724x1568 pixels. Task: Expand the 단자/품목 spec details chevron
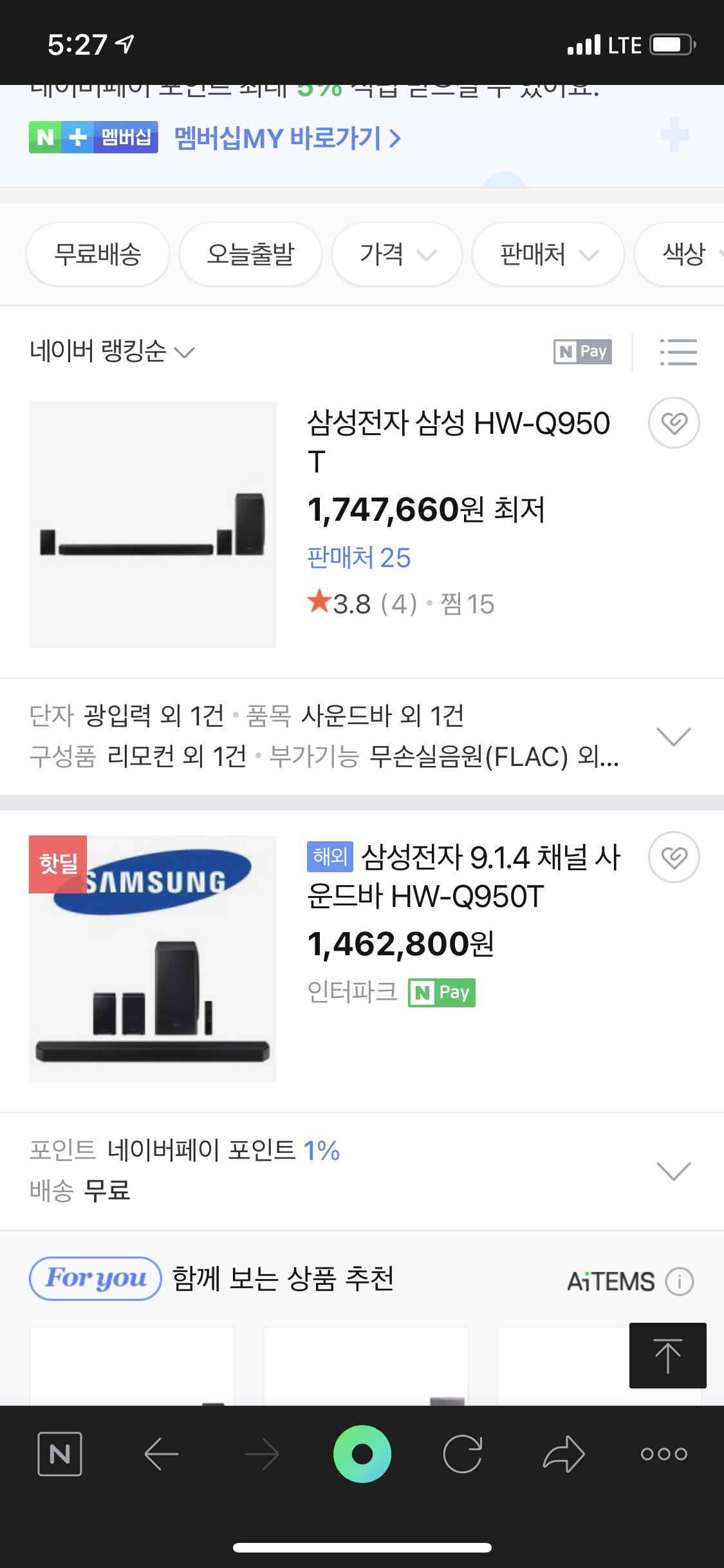click(x=673, y=736)
